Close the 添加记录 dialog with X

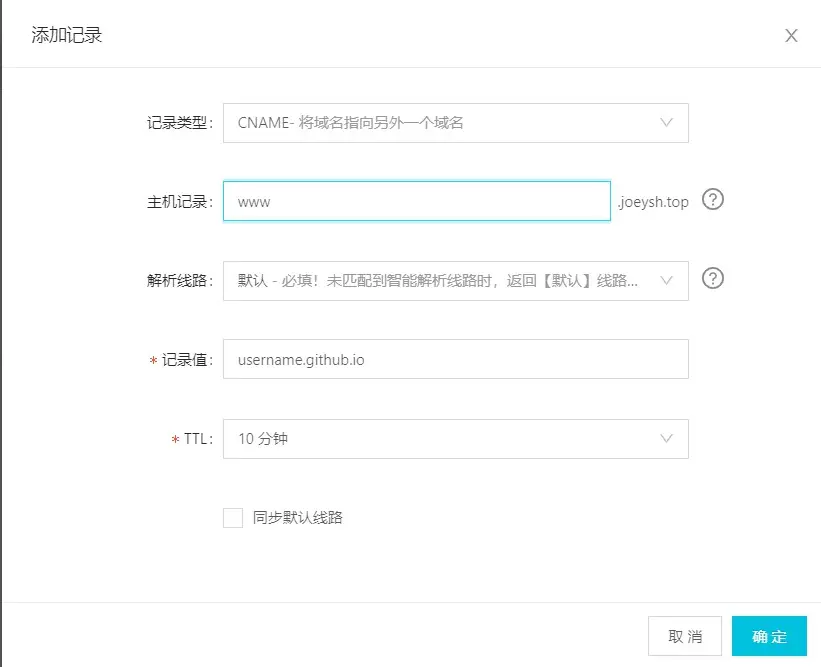[x=791, y=36]
